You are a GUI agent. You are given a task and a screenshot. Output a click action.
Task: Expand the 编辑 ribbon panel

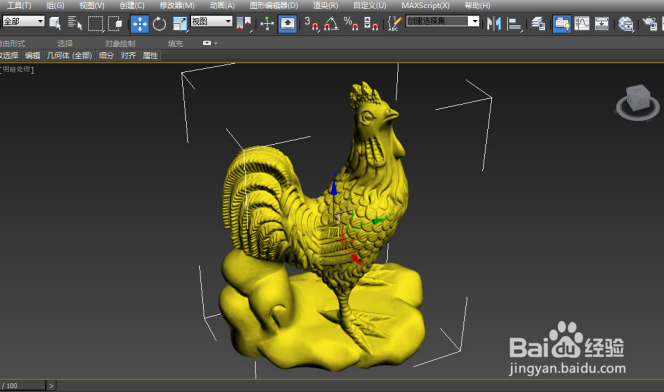click(32, 55)
